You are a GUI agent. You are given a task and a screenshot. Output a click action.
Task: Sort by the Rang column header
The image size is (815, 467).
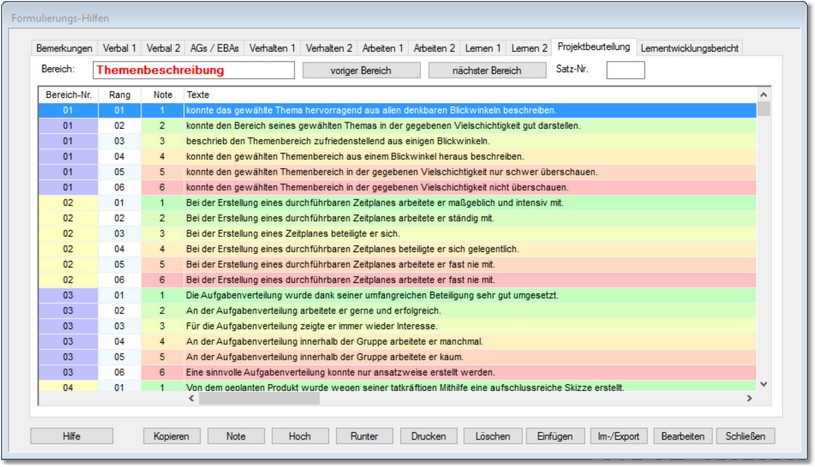(119, 94)
